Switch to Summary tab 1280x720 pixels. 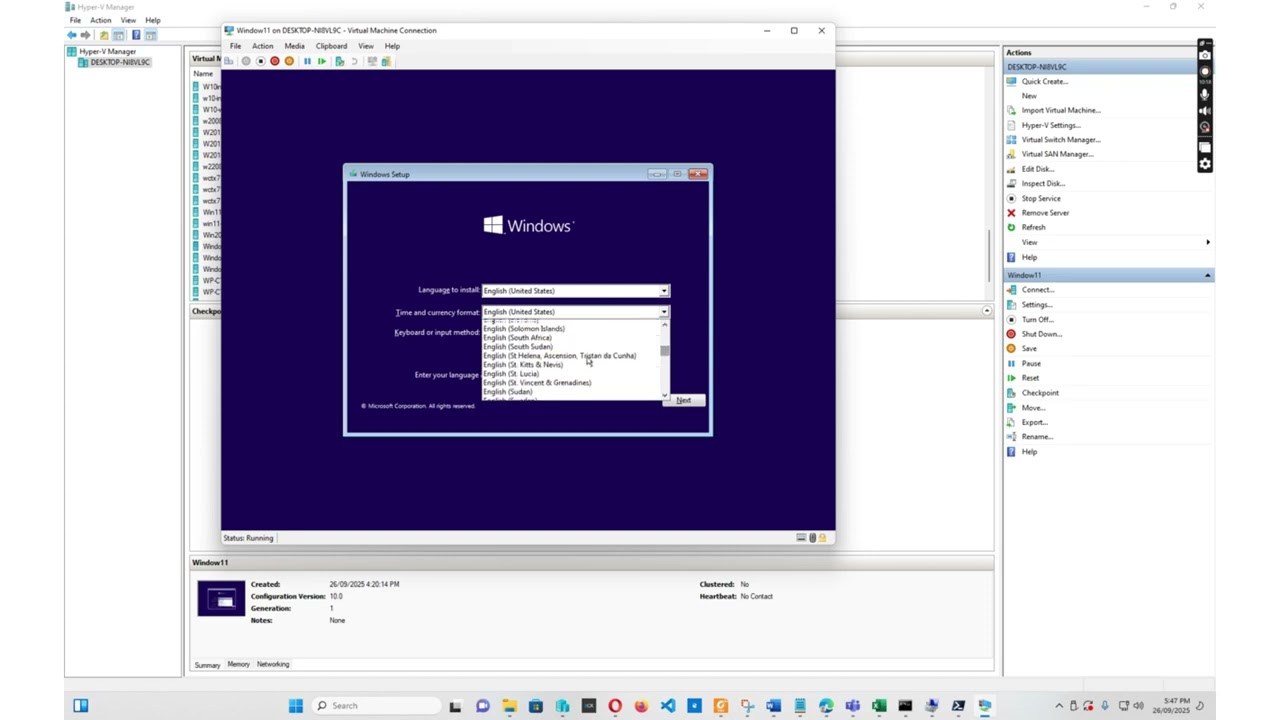(x=207, y=665)
